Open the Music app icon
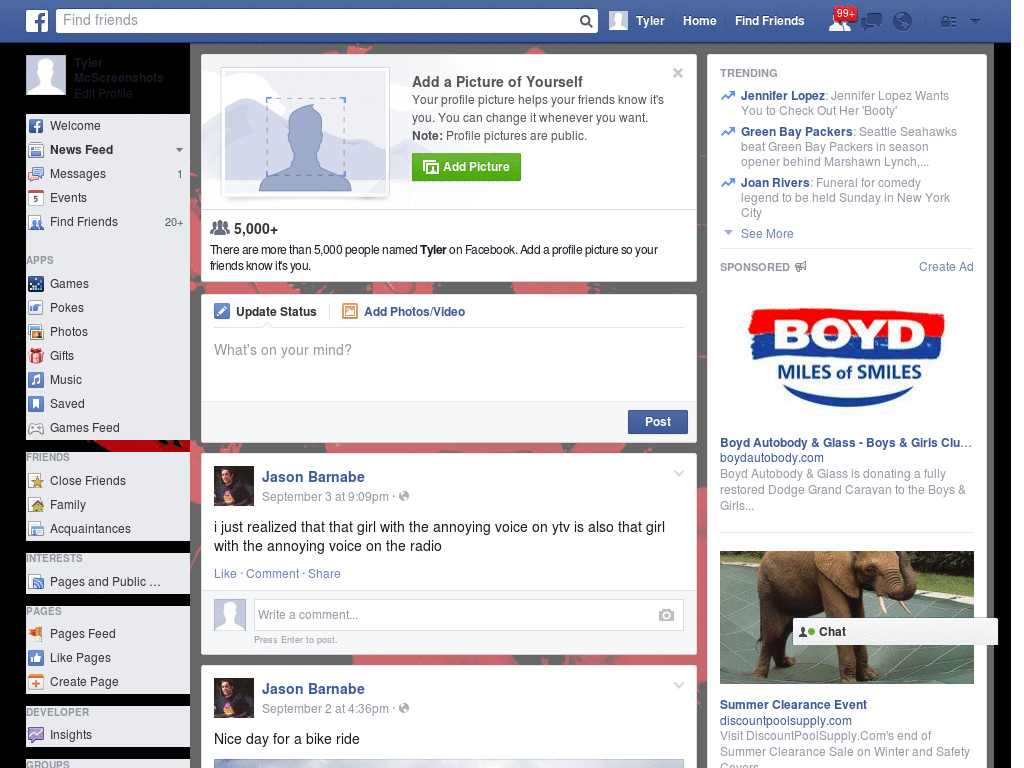1024x768 pixels. tap(36, 380)
